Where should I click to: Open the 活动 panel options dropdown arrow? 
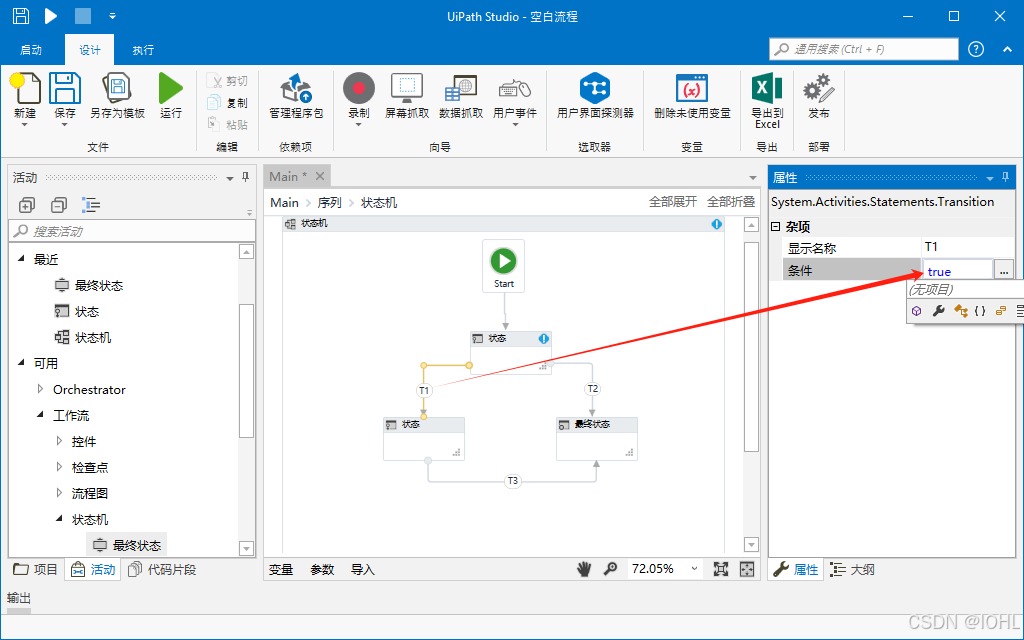(230, 178)
